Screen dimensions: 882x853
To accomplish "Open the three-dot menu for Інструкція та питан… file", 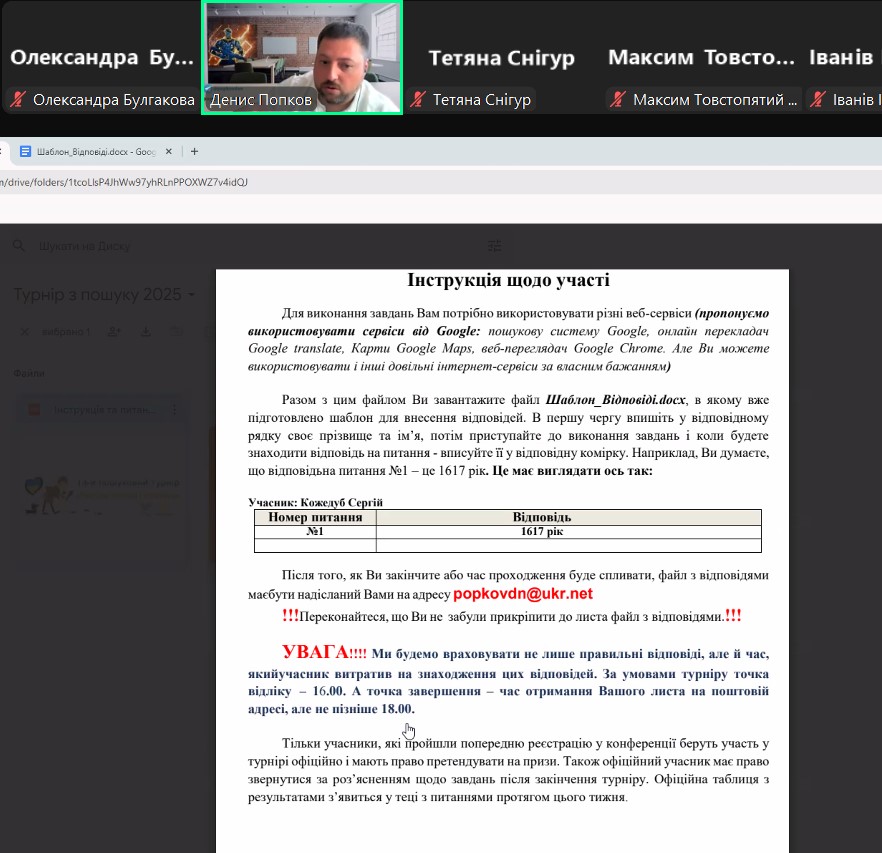I will 174,410.
